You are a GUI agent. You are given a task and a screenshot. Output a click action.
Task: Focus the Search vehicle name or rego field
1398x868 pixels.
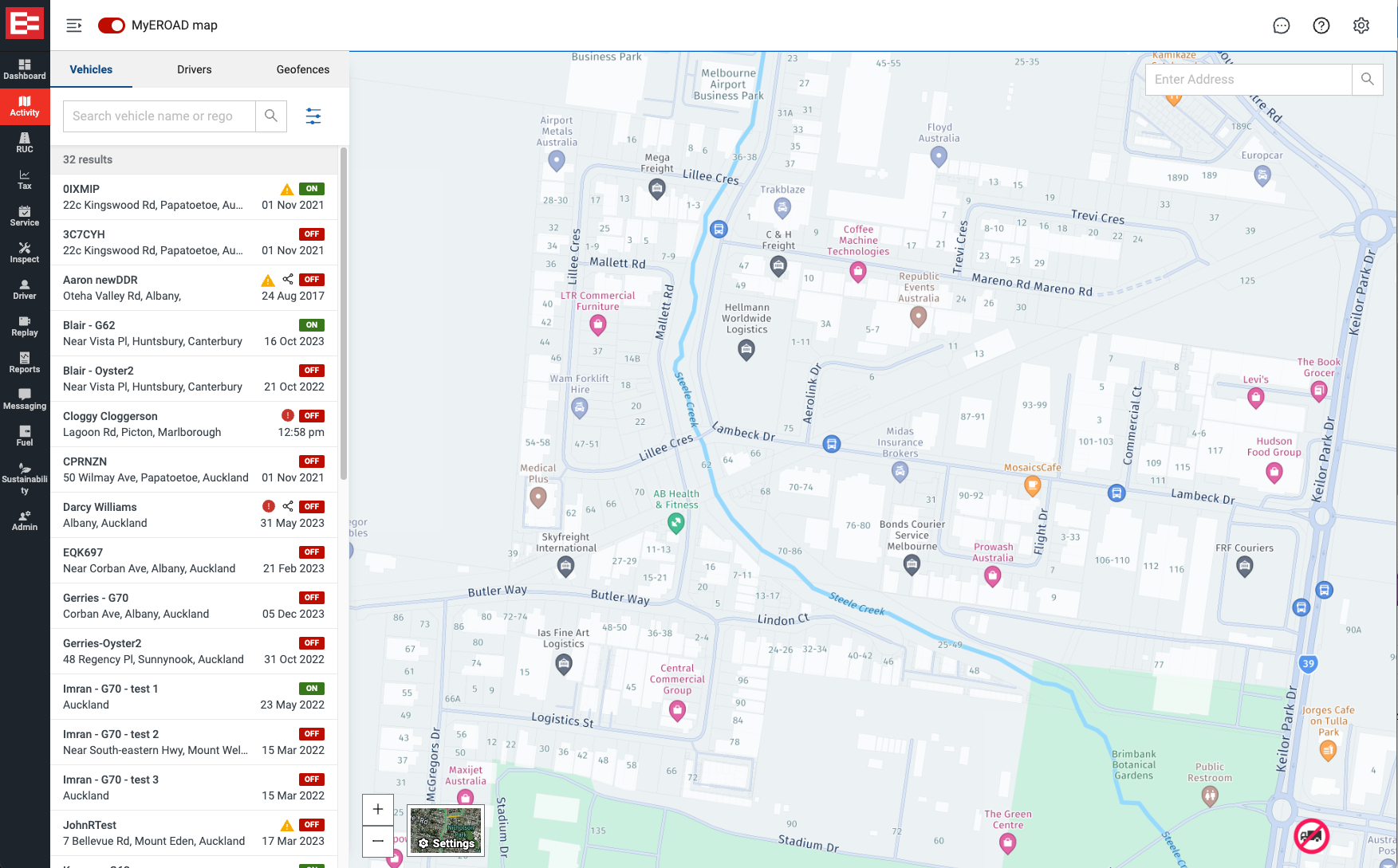159,116
